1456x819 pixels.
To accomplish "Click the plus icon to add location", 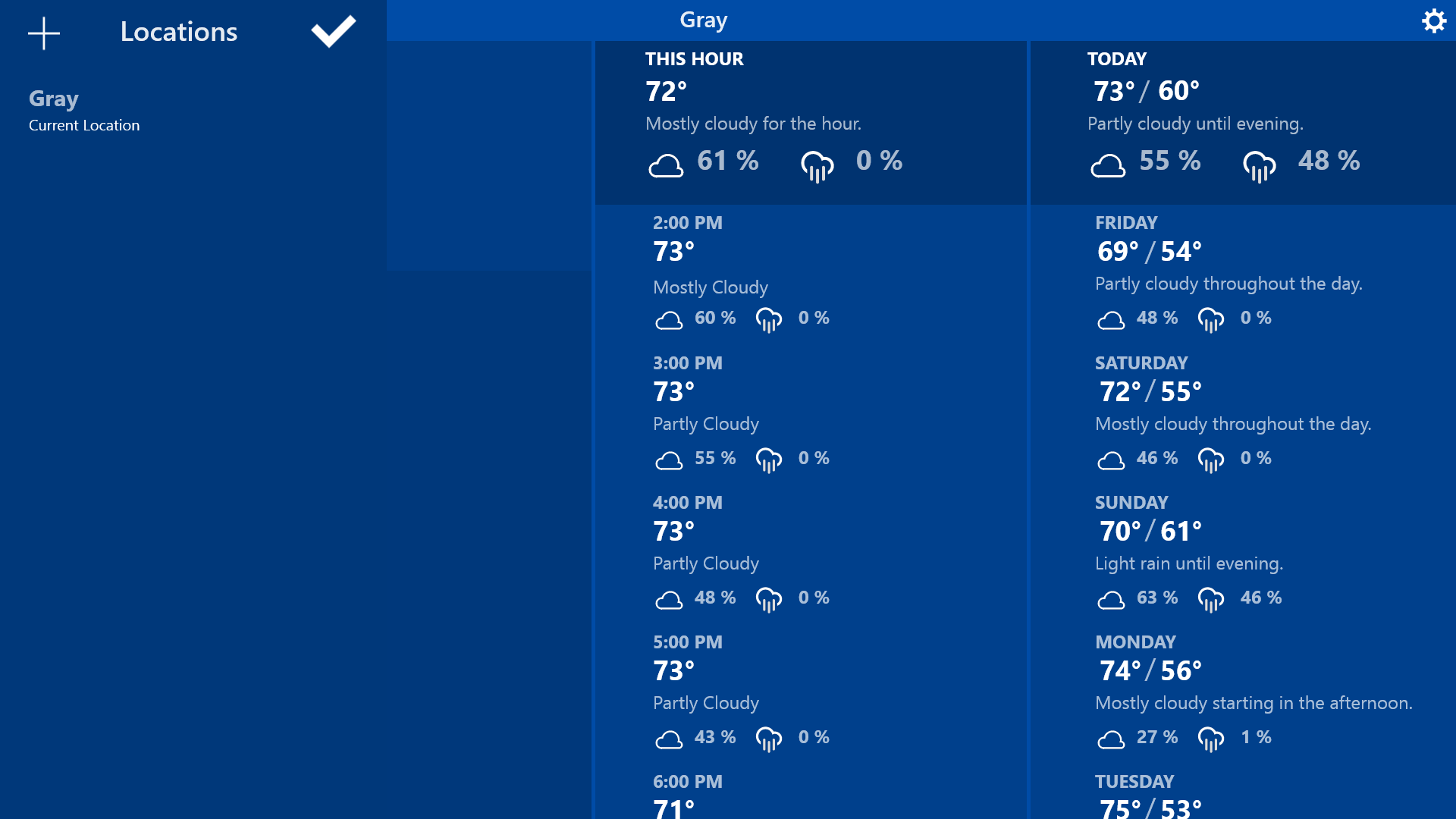I will coord(44,33).
